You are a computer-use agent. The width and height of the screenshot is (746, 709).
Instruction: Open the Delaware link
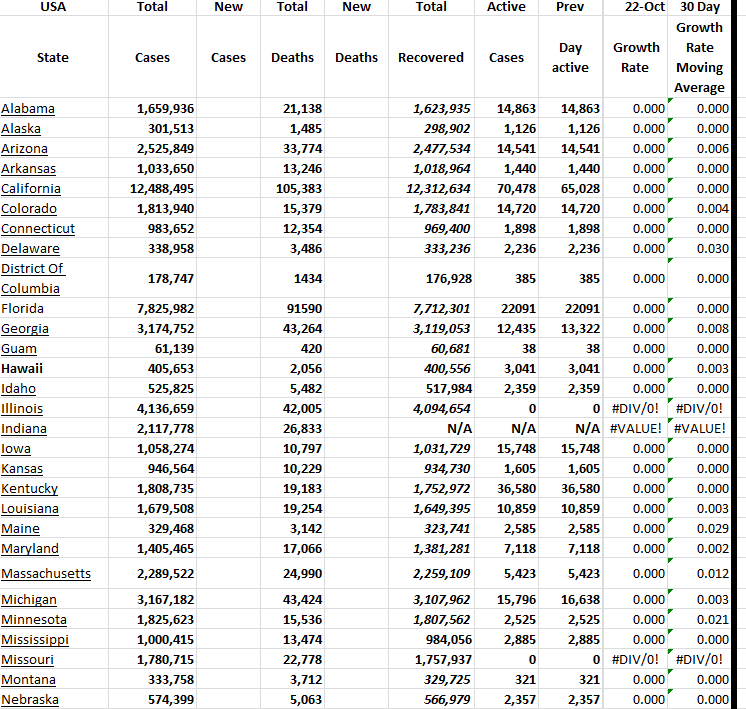[30, 249]
